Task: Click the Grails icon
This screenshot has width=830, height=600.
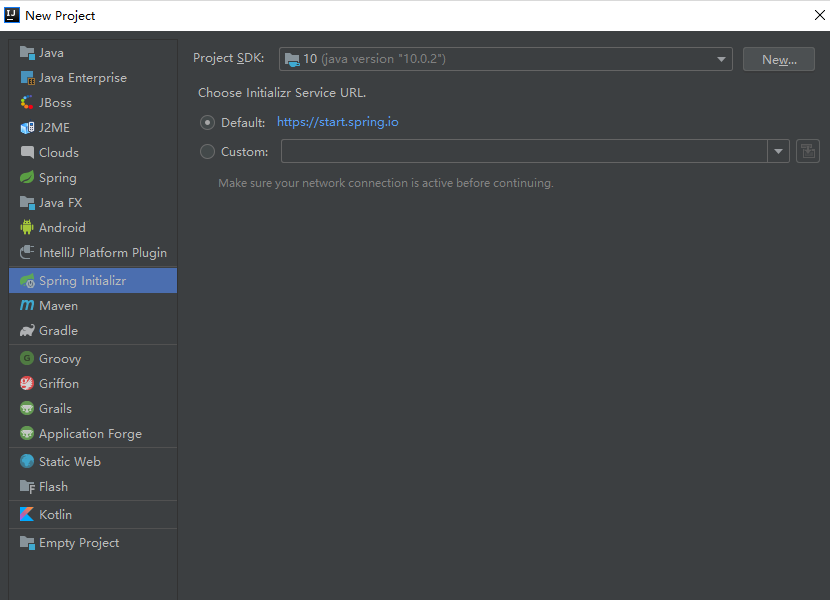Action: pyautogui.click(x=27, y=408)
